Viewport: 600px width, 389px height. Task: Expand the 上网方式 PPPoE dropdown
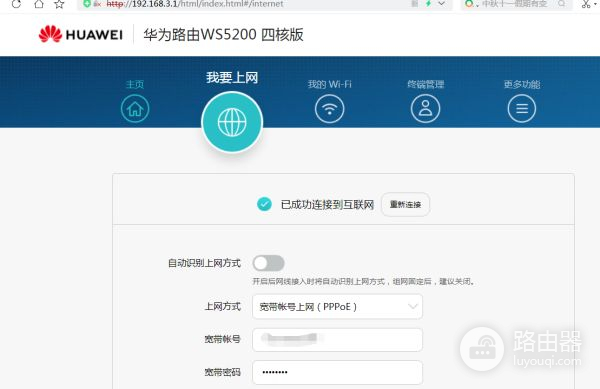(338, 306)
